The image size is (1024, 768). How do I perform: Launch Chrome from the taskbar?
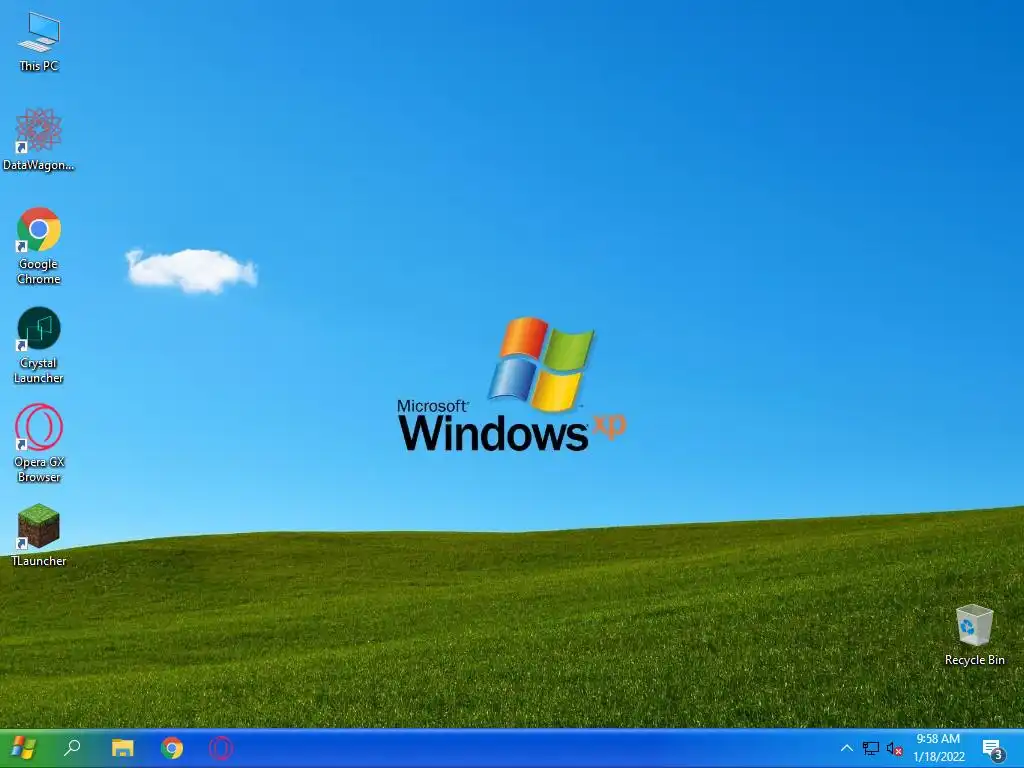172,748
